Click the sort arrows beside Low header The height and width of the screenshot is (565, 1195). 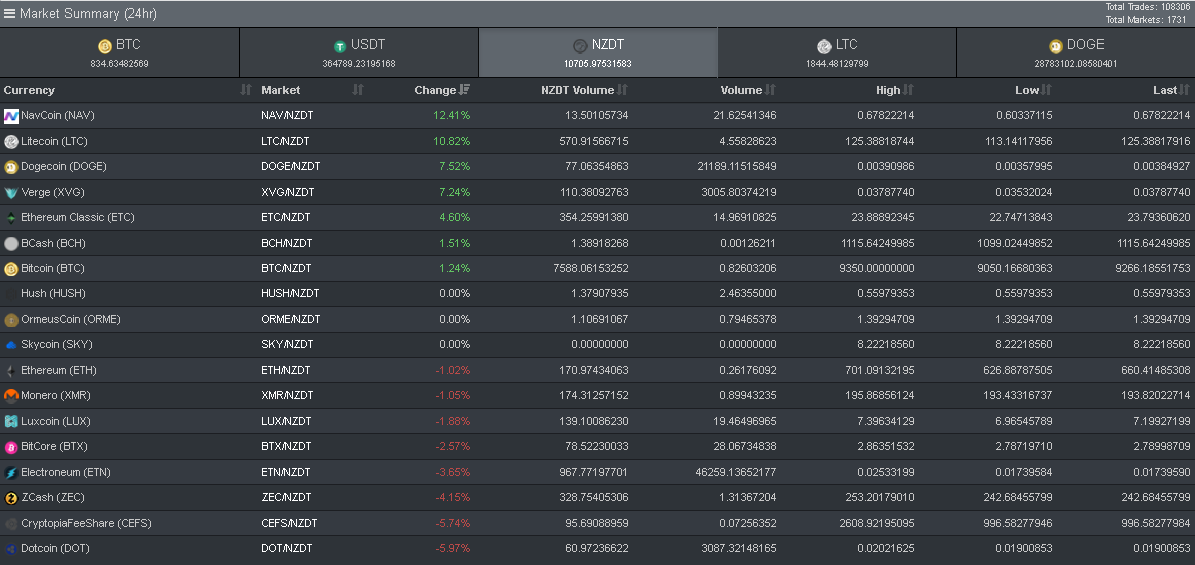tap(1046, 90)
